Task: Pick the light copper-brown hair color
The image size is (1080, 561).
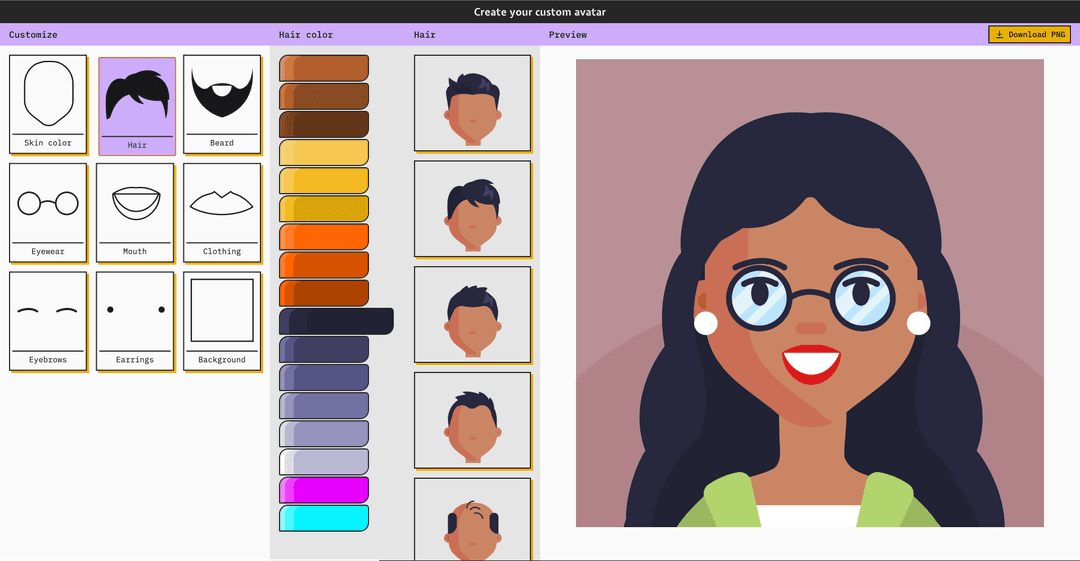Action: tap(324, 68)
